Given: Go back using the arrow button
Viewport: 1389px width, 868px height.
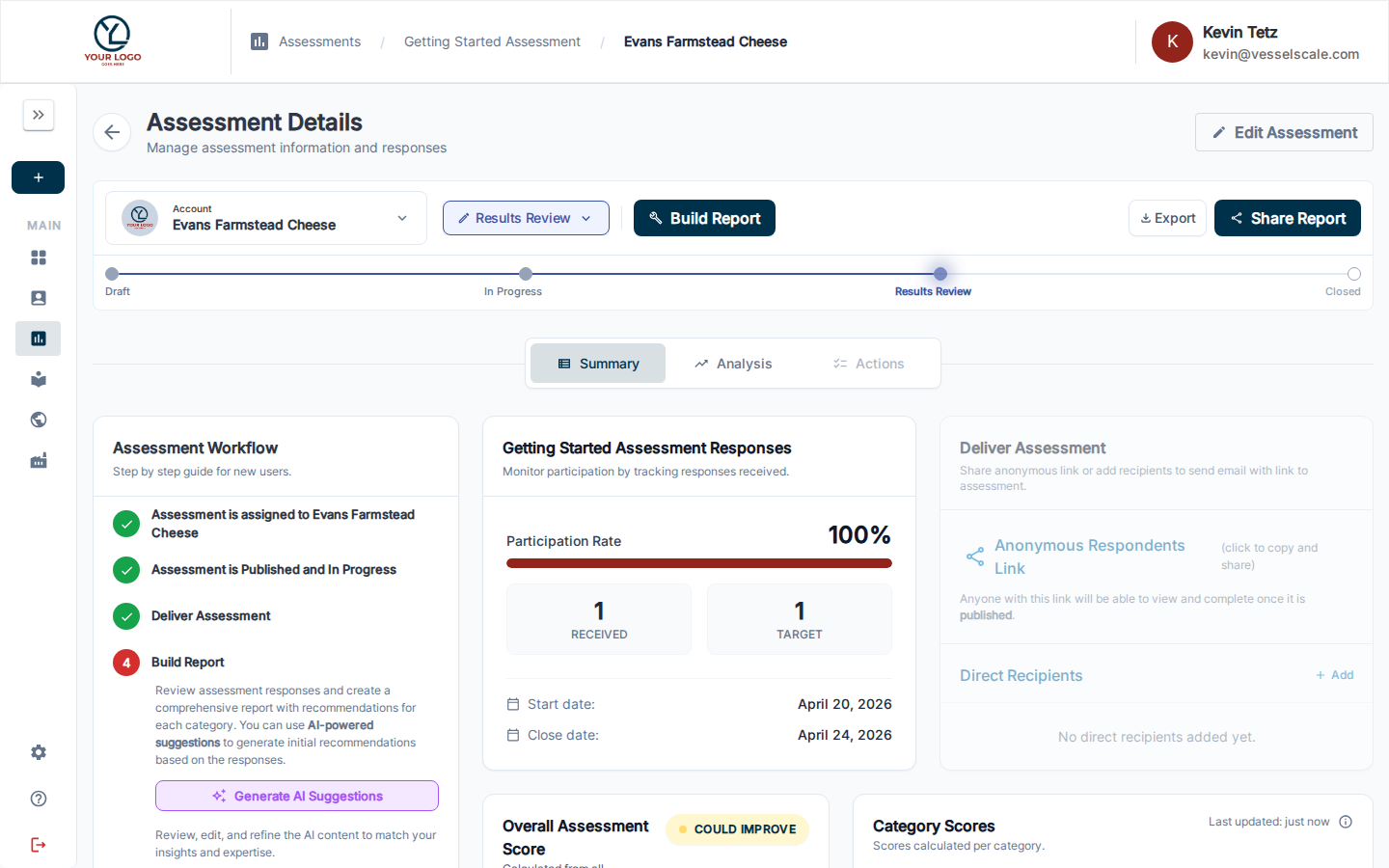Looking at the screenshot, I should tap(112, 132).
